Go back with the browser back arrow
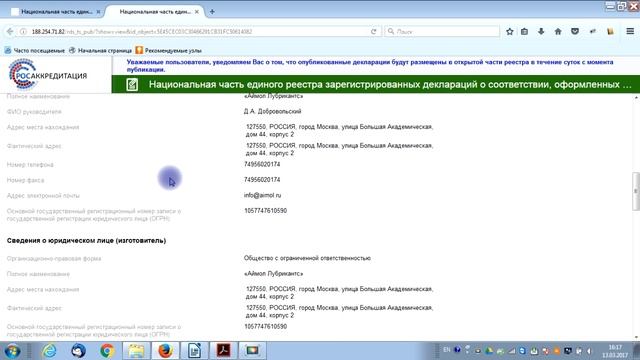Image resolution: width=640 pixels, height=360 pixels. [x=10, y=31]
